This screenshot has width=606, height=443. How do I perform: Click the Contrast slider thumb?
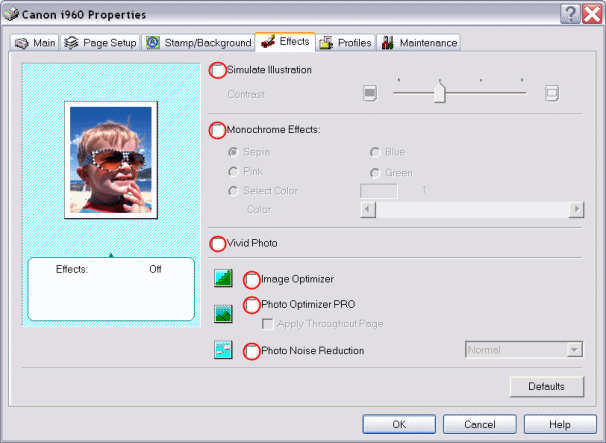coord(439,92)
